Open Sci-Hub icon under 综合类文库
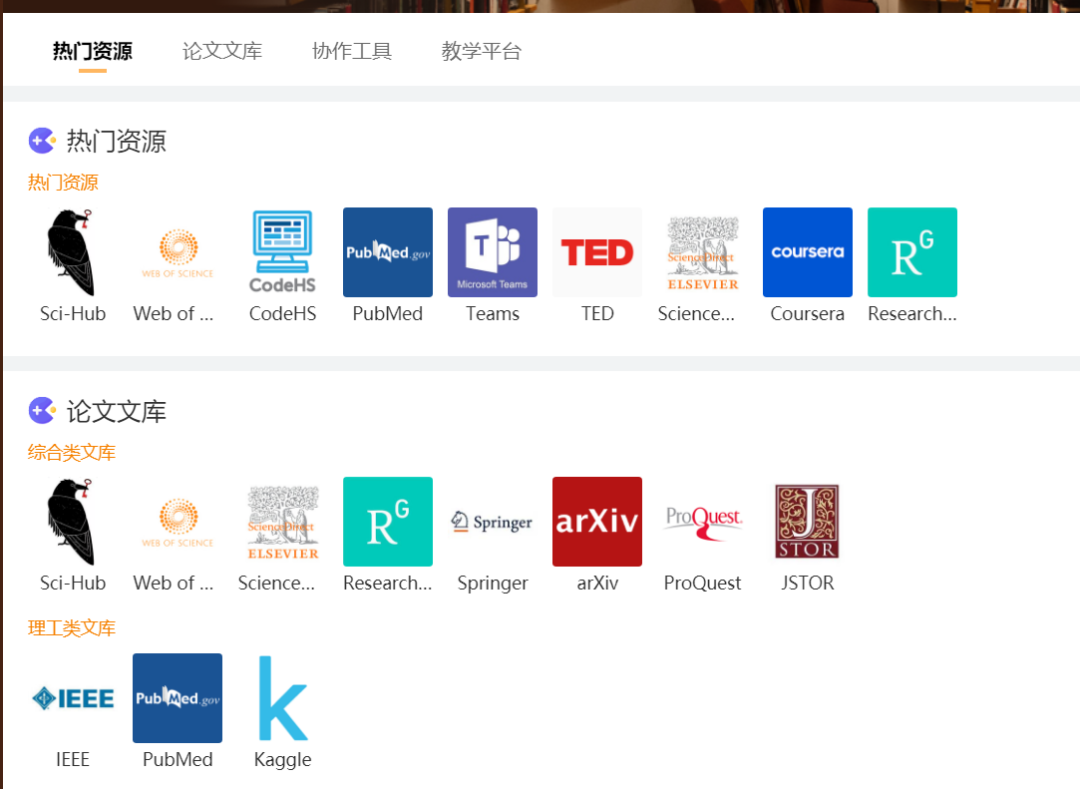This screenshot has height=789, width=1080. (x=72, y=522)
